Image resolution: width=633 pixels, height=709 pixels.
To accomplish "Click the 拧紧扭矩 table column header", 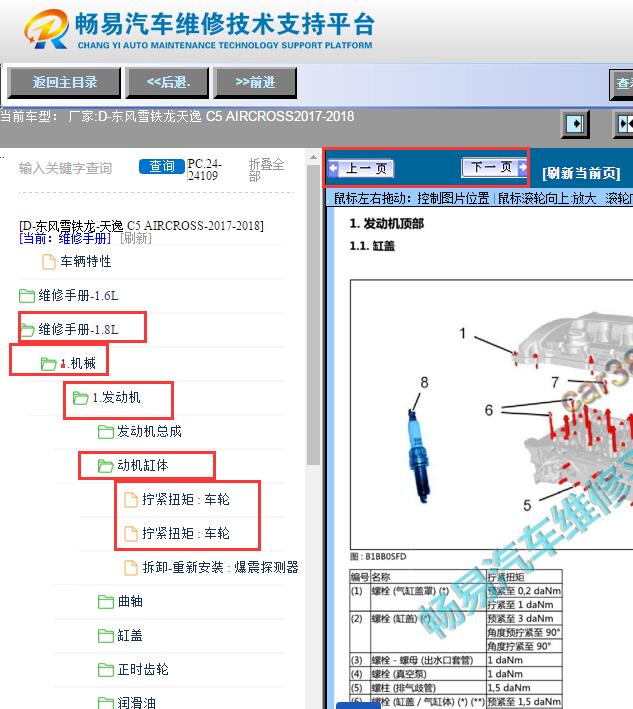I will point(524,577).
